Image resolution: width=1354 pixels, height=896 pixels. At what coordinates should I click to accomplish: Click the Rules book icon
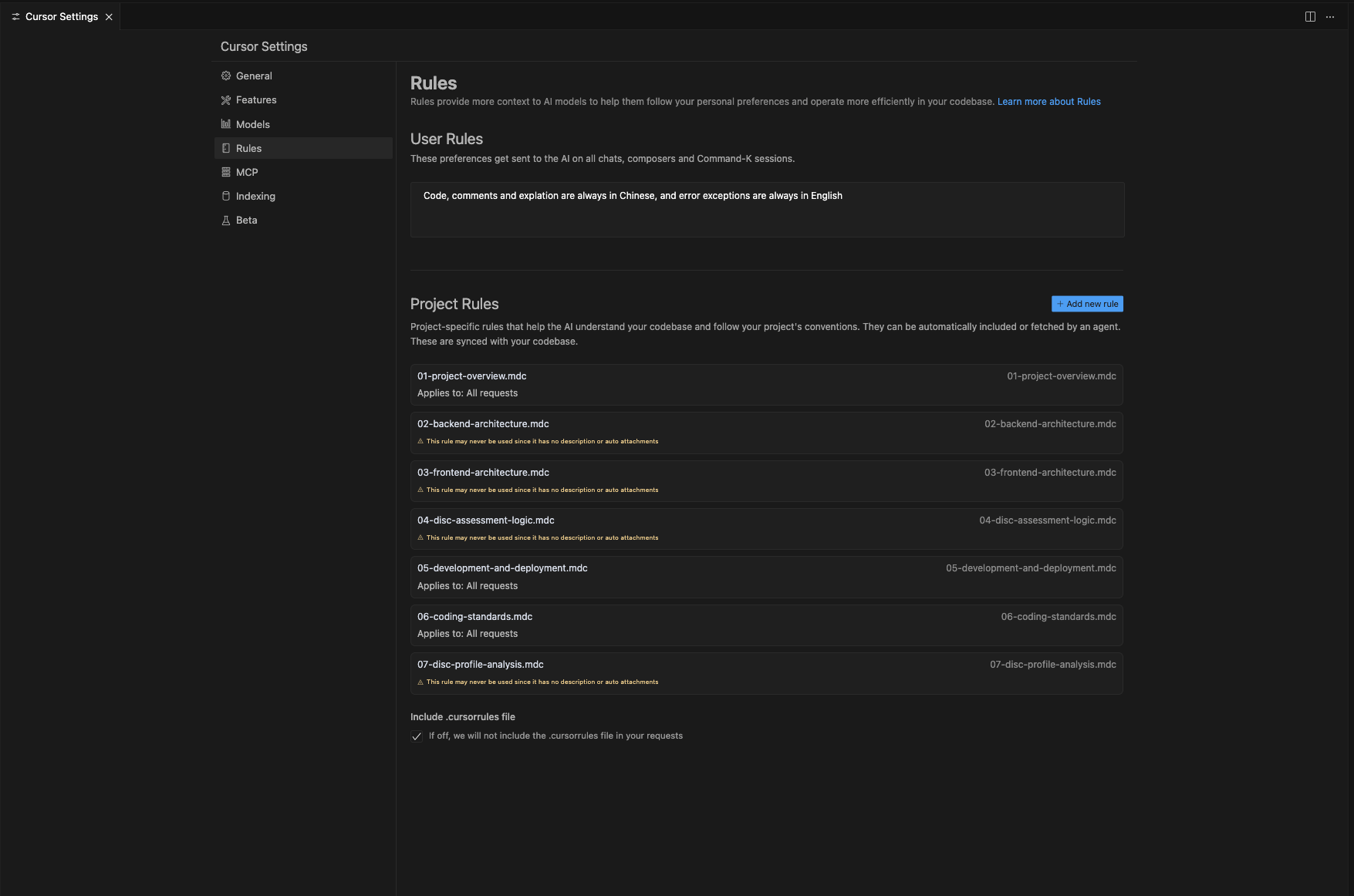[x=226, y=148]
